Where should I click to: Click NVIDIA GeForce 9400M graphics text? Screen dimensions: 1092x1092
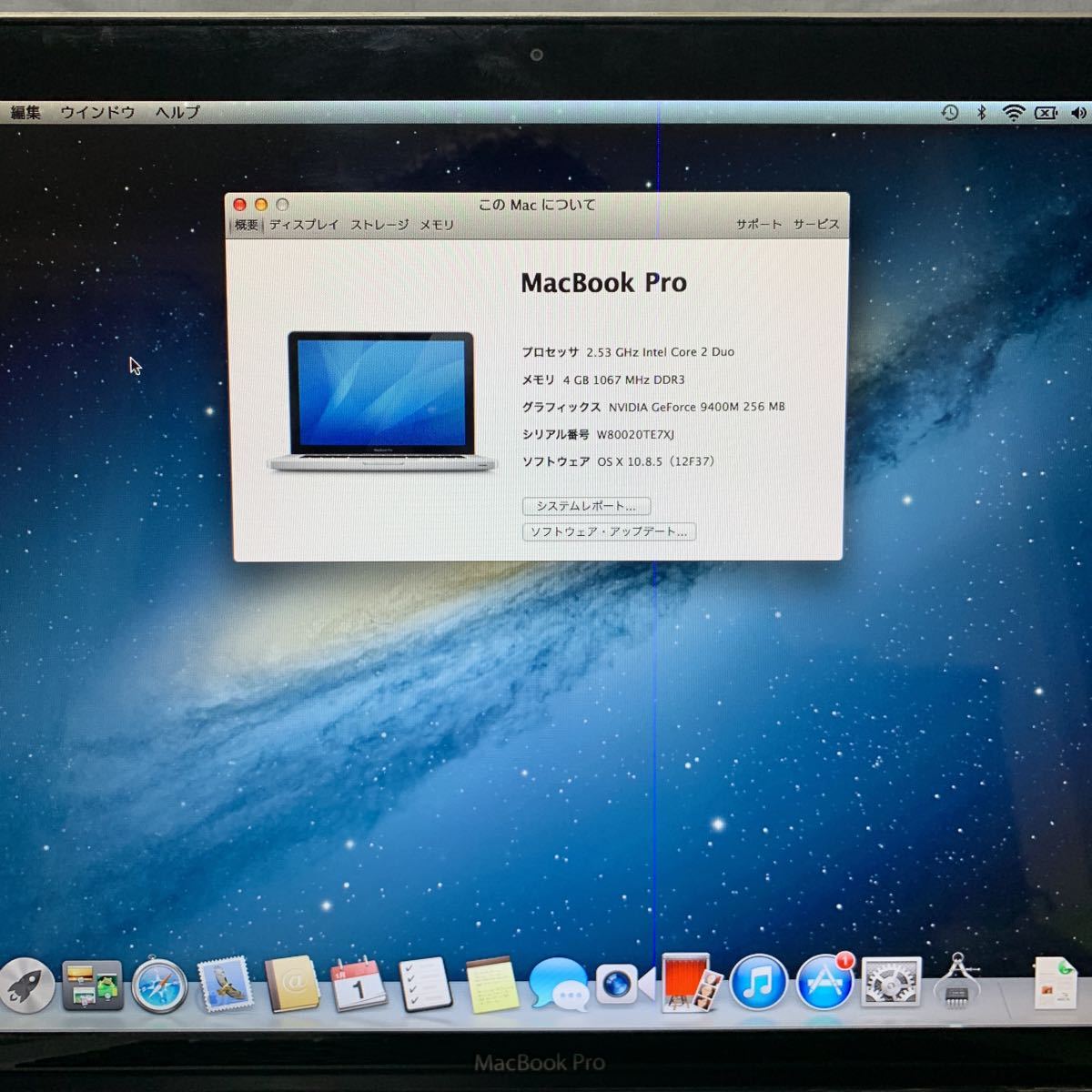(x=696, y=407)
